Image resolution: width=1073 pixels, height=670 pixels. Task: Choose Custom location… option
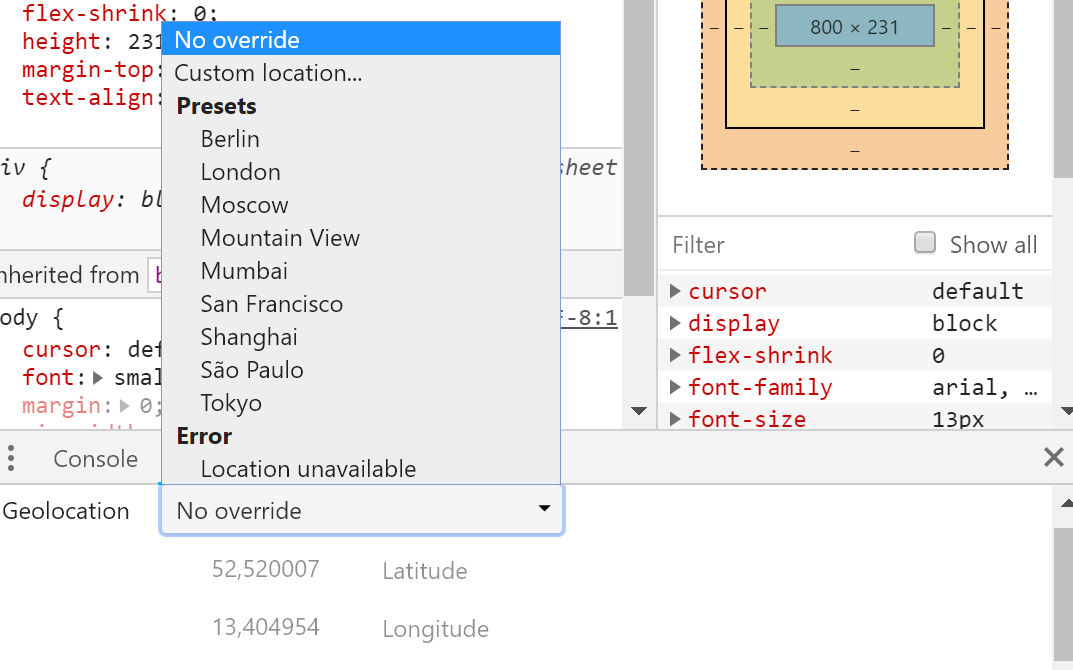268,73
